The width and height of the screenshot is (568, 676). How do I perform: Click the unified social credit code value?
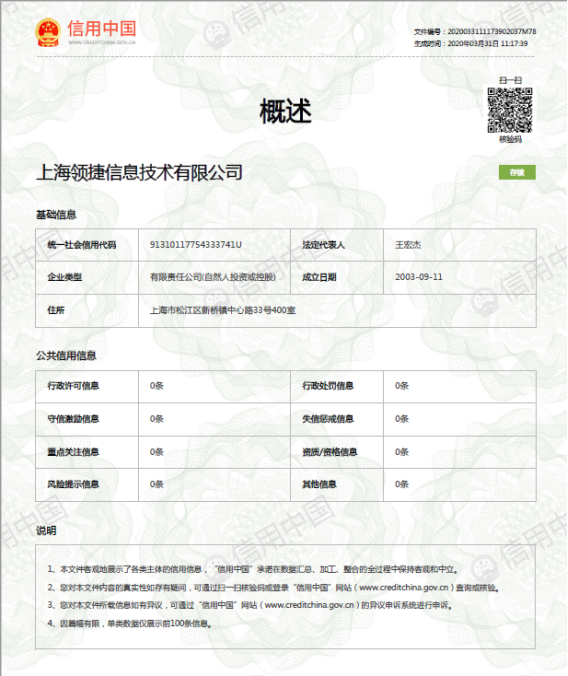196,245
